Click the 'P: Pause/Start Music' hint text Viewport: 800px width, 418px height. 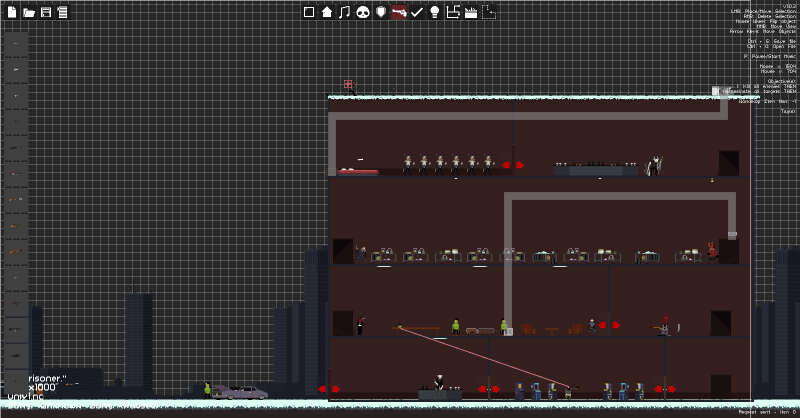(769, 56)
